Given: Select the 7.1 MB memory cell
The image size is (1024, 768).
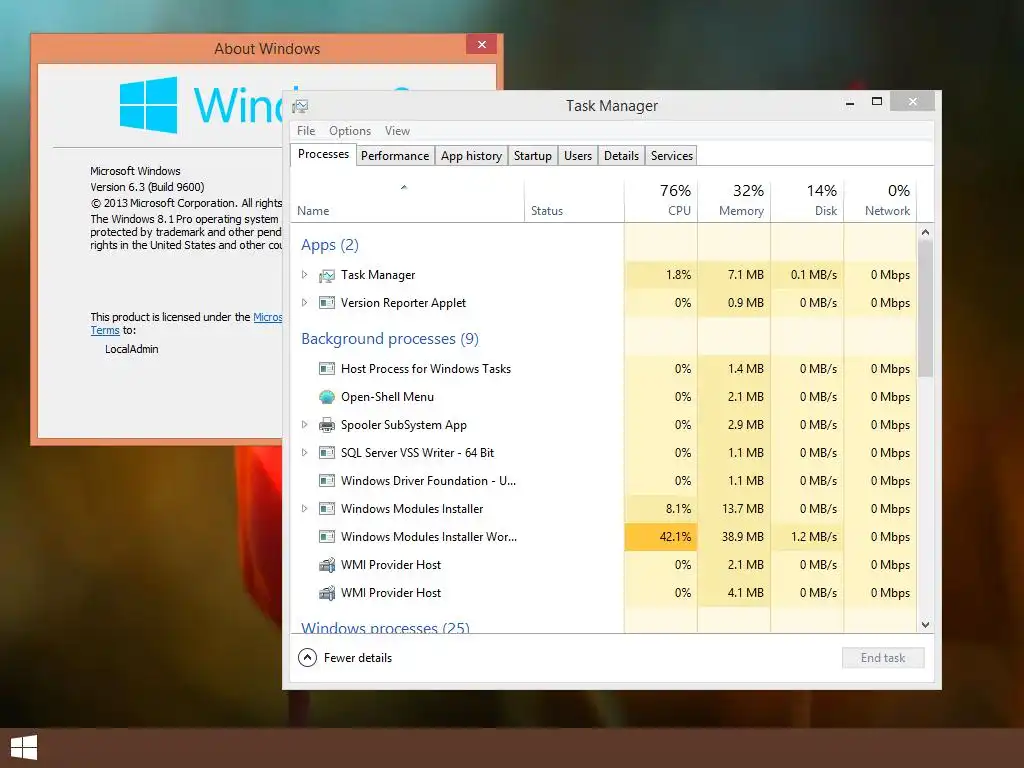Looking at the screenshot, I should (734, 275).
